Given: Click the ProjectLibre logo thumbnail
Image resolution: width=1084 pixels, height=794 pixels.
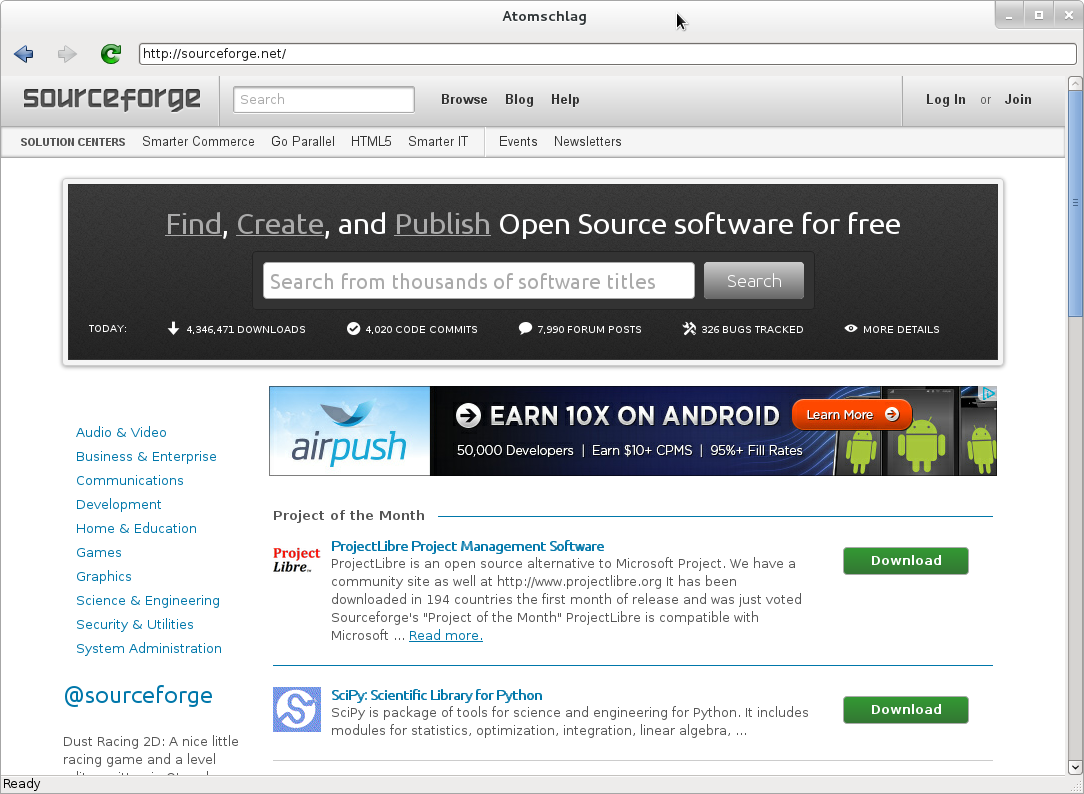Looking at the screenshot, I should pyautogui.click(x=296, y=560).
